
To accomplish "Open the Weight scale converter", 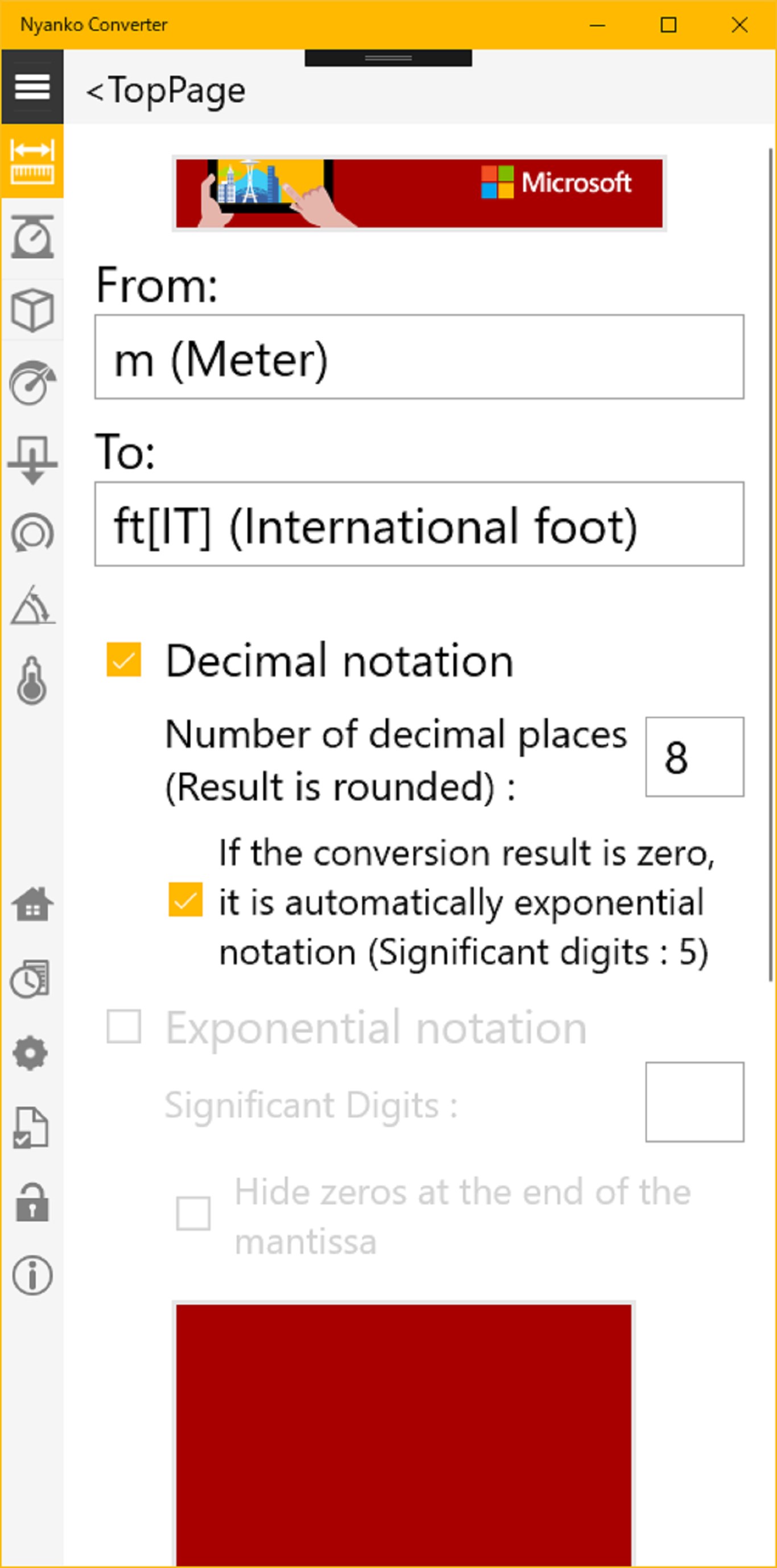I will coord(32,237).
